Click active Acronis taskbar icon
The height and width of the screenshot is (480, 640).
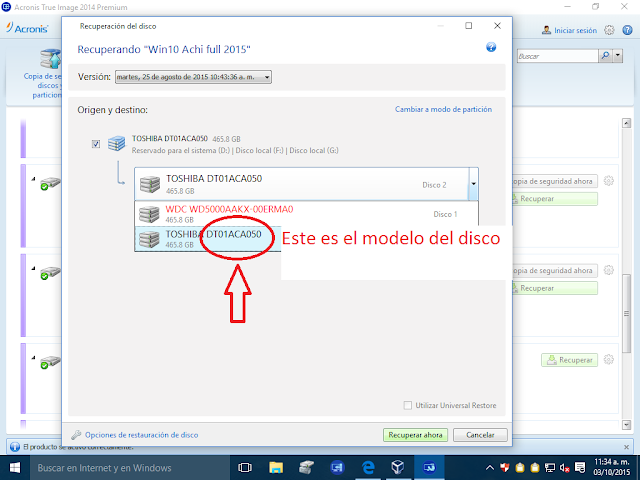coord(429,468)
